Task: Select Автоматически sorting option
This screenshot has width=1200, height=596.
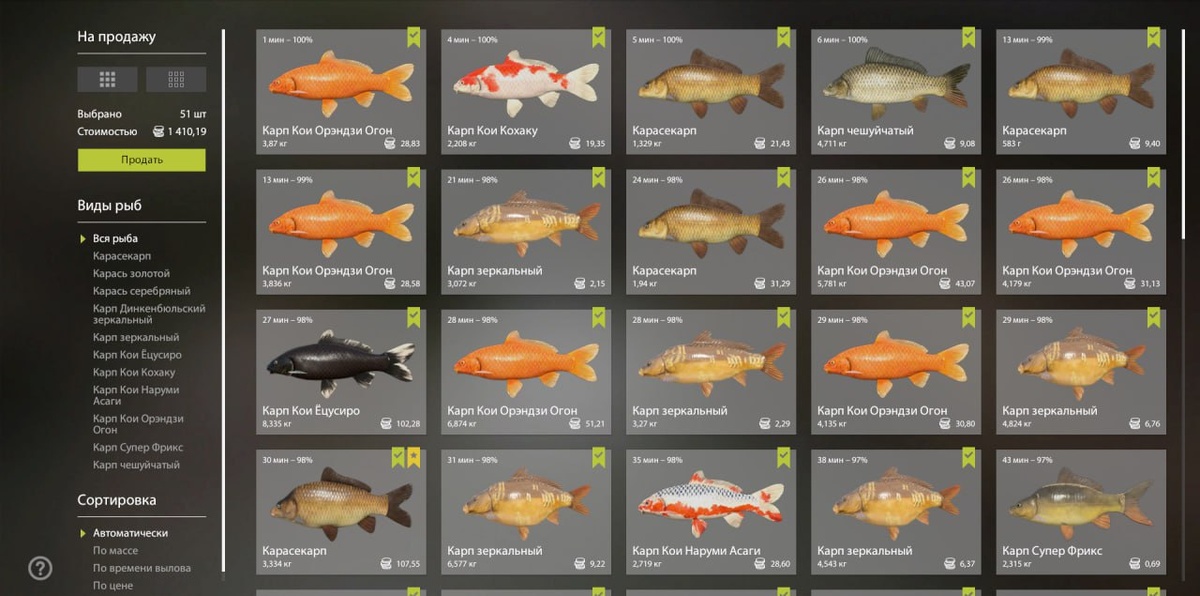Action: click(x=130, y=533)
